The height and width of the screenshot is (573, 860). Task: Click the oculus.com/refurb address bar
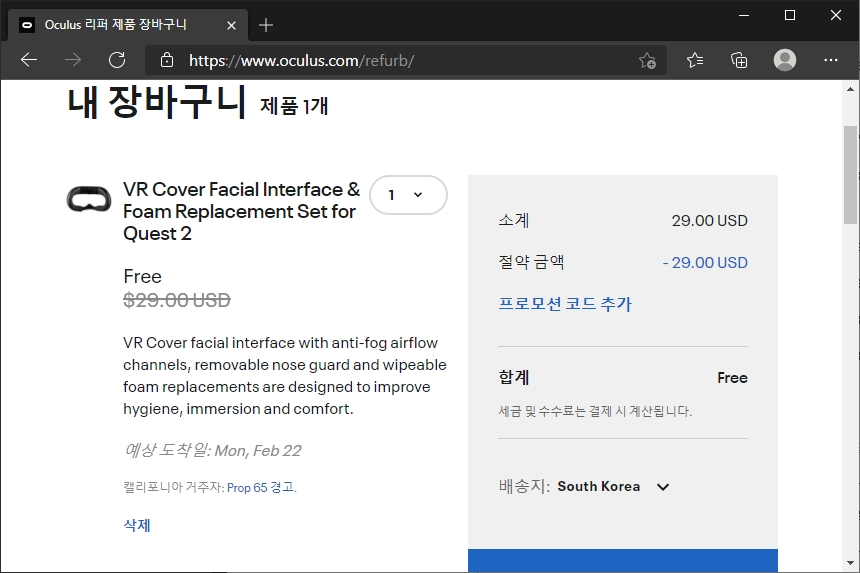[406, 60]
